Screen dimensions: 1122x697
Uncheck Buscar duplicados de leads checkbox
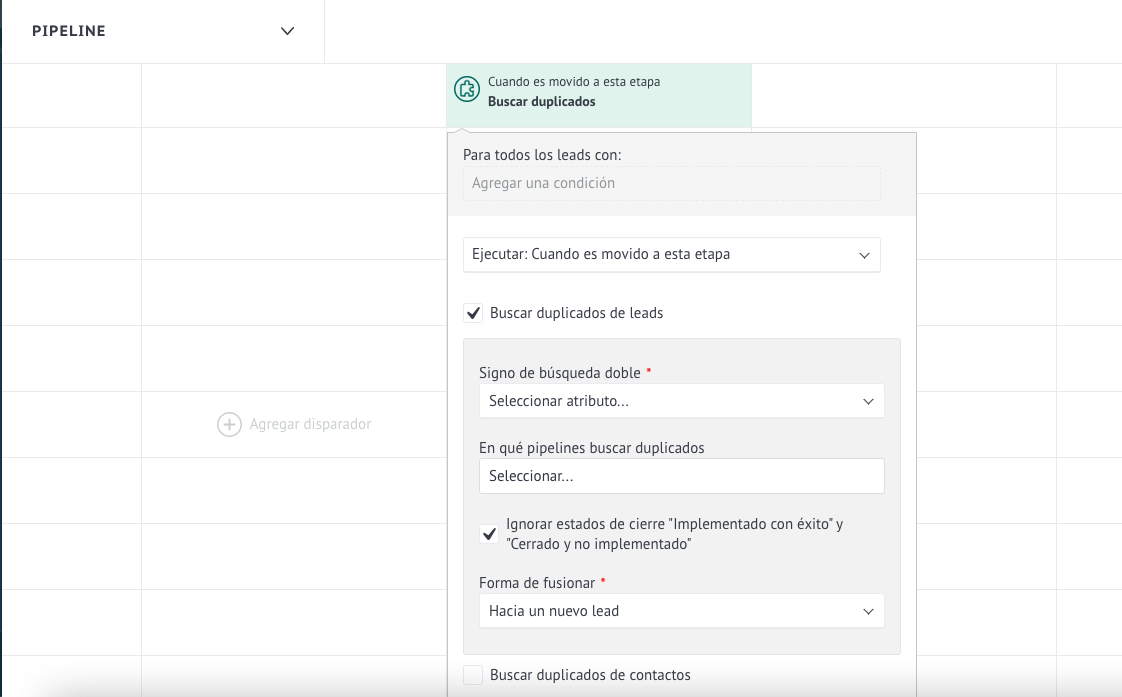coord(474,313)
